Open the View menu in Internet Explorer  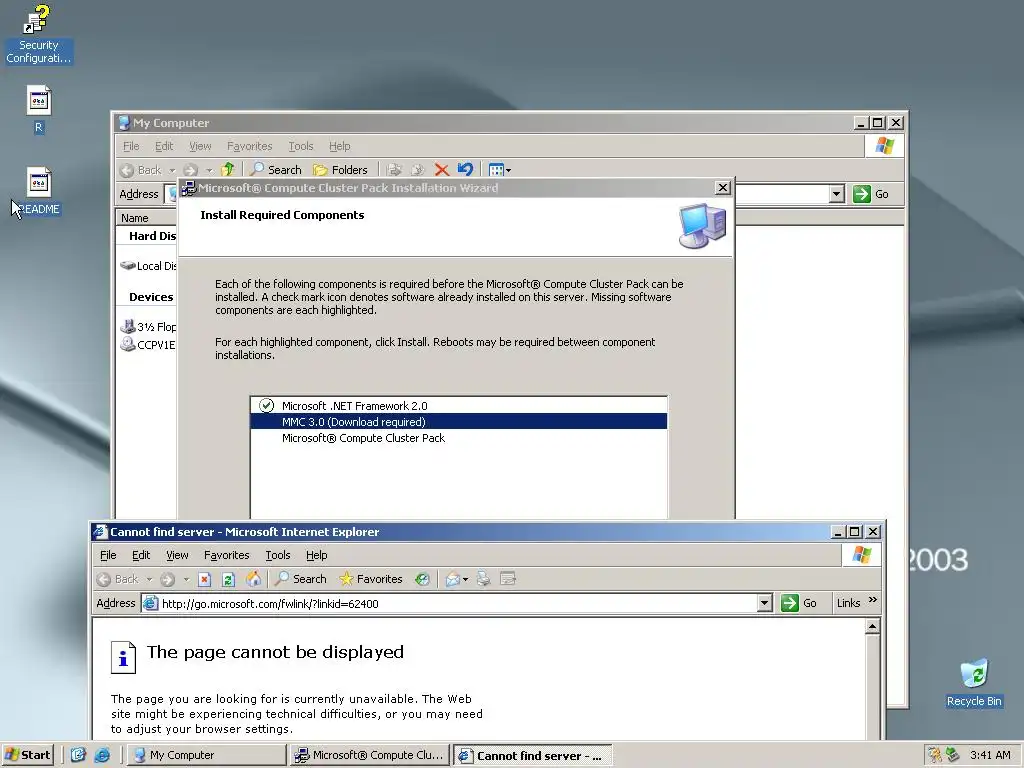pos(177,555)
